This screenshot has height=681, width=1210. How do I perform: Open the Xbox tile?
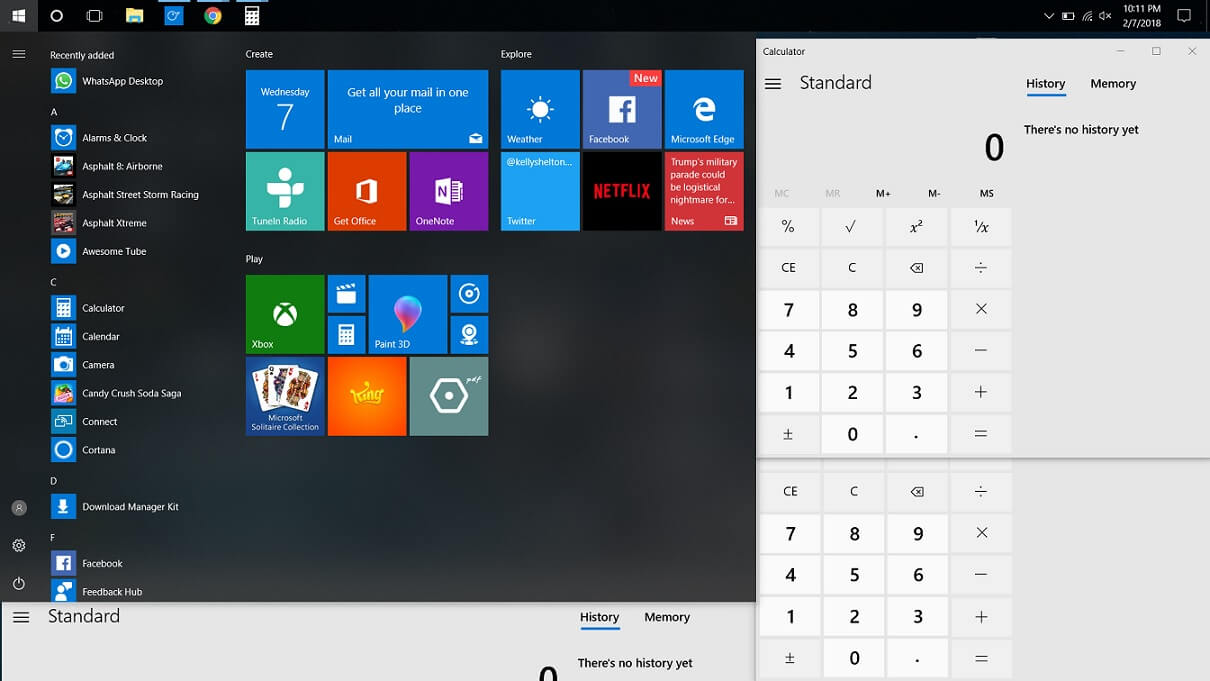[285, 314]
